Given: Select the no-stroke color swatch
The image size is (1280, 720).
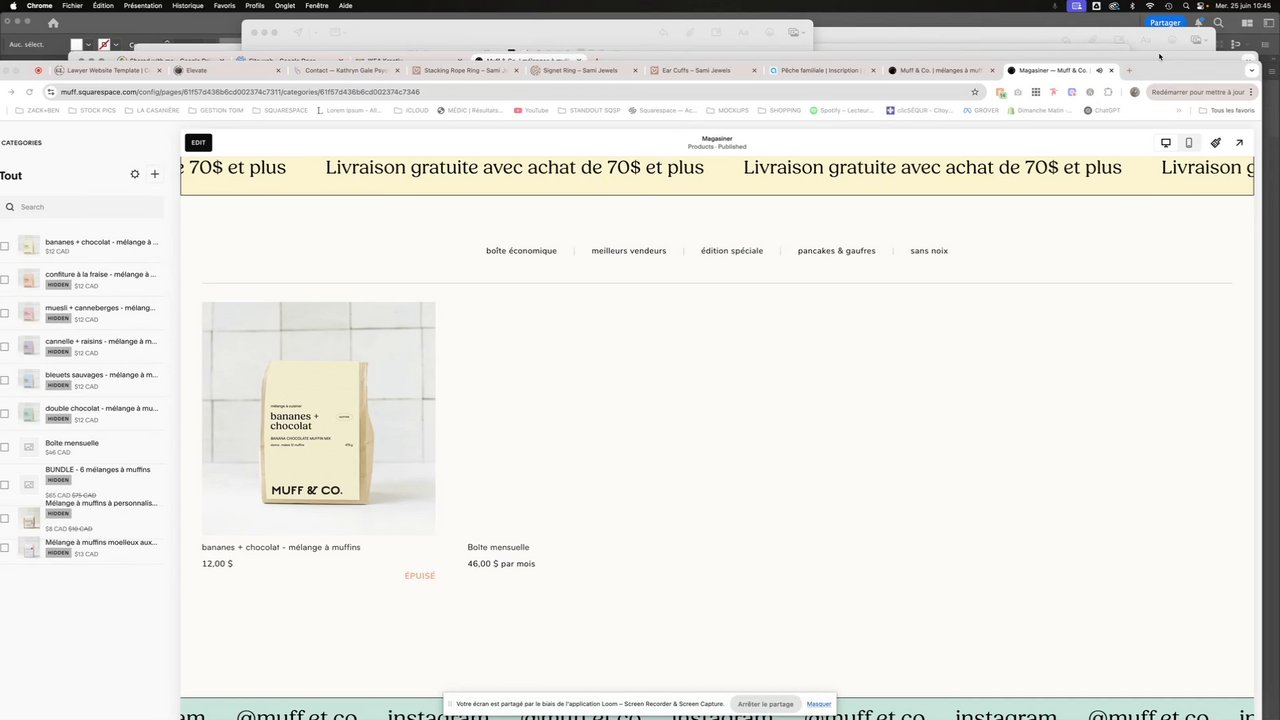Looking at the screenshot, I should point(104,44).
